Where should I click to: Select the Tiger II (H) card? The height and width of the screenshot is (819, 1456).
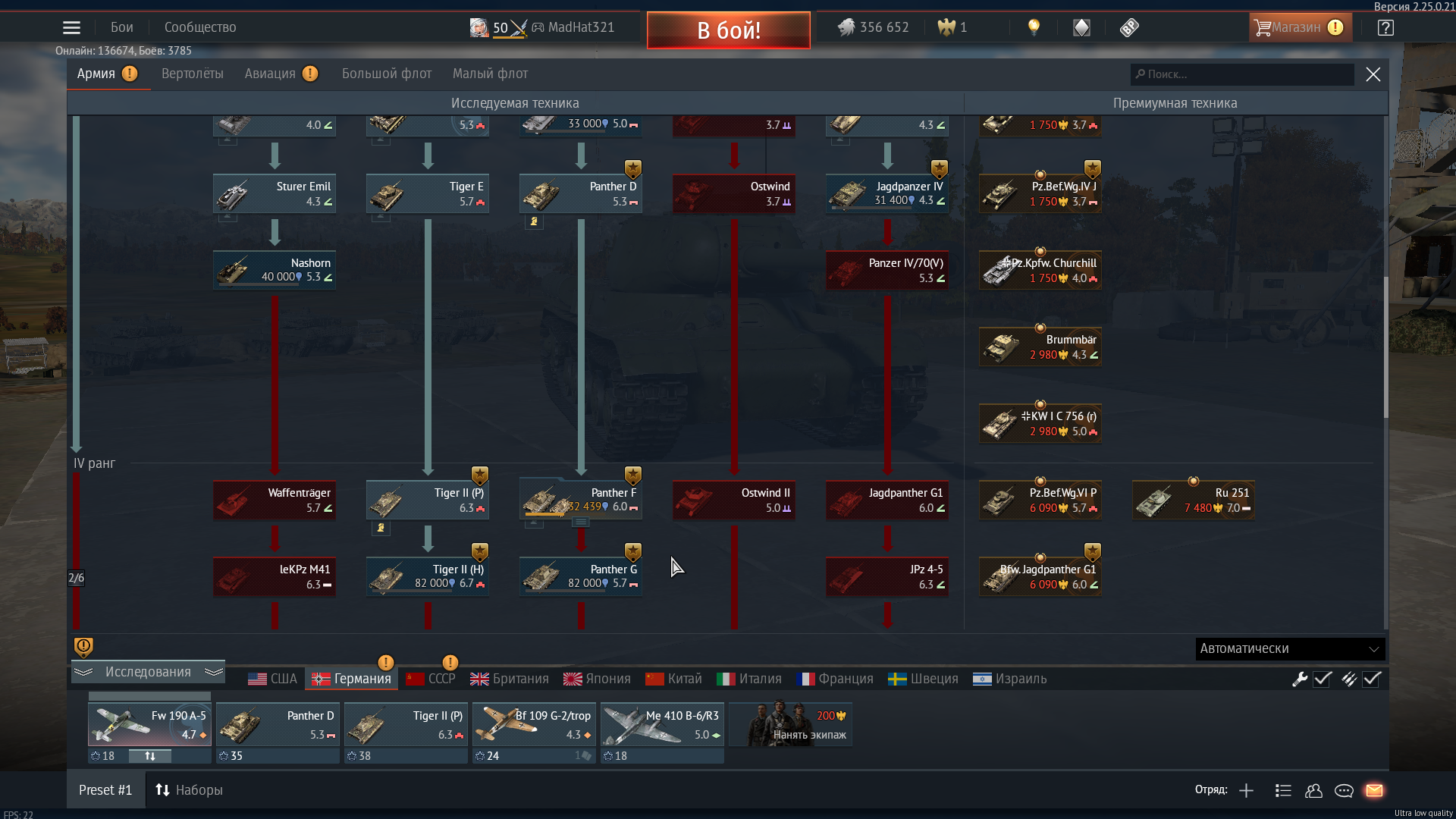[x=428, y=576]
